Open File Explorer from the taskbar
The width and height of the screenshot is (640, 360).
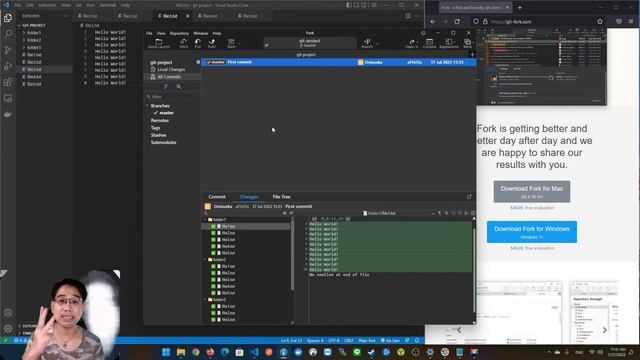tap(181, 352)
